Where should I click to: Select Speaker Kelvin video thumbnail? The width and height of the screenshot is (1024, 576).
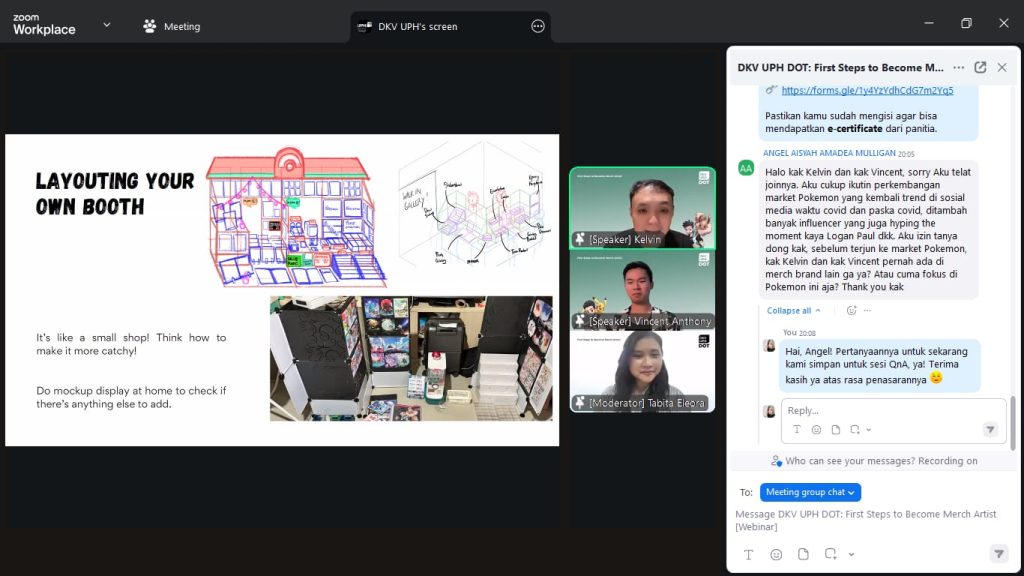pos(642,207)
